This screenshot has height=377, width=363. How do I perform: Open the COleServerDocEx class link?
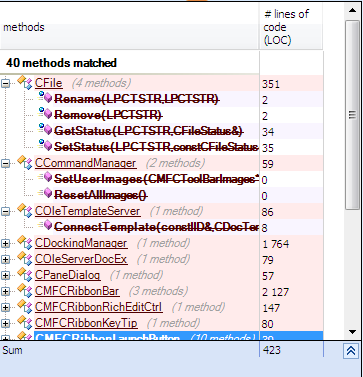(81, 259)
